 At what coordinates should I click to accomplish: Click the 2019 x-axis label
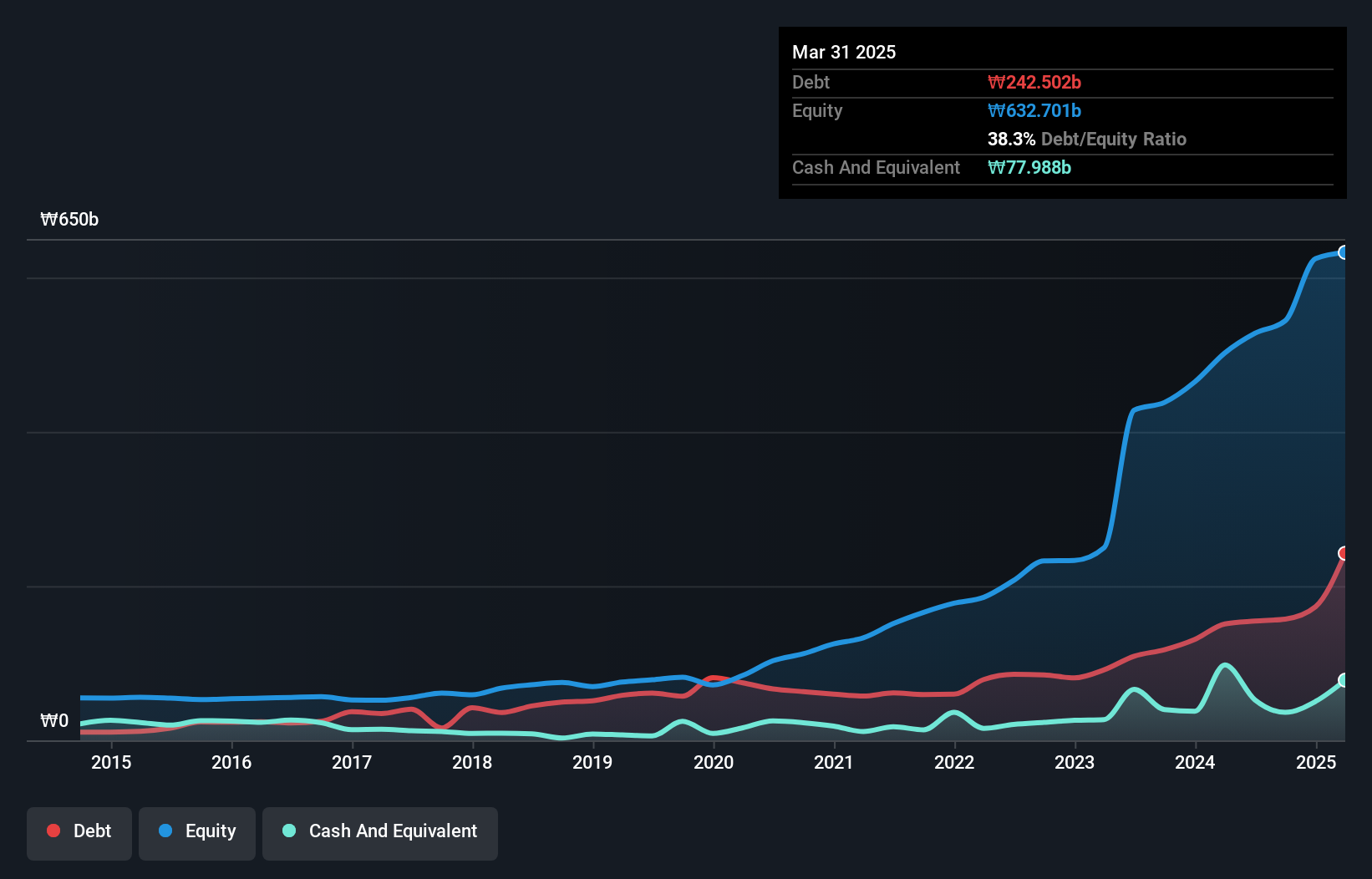(x=592, y=762)
